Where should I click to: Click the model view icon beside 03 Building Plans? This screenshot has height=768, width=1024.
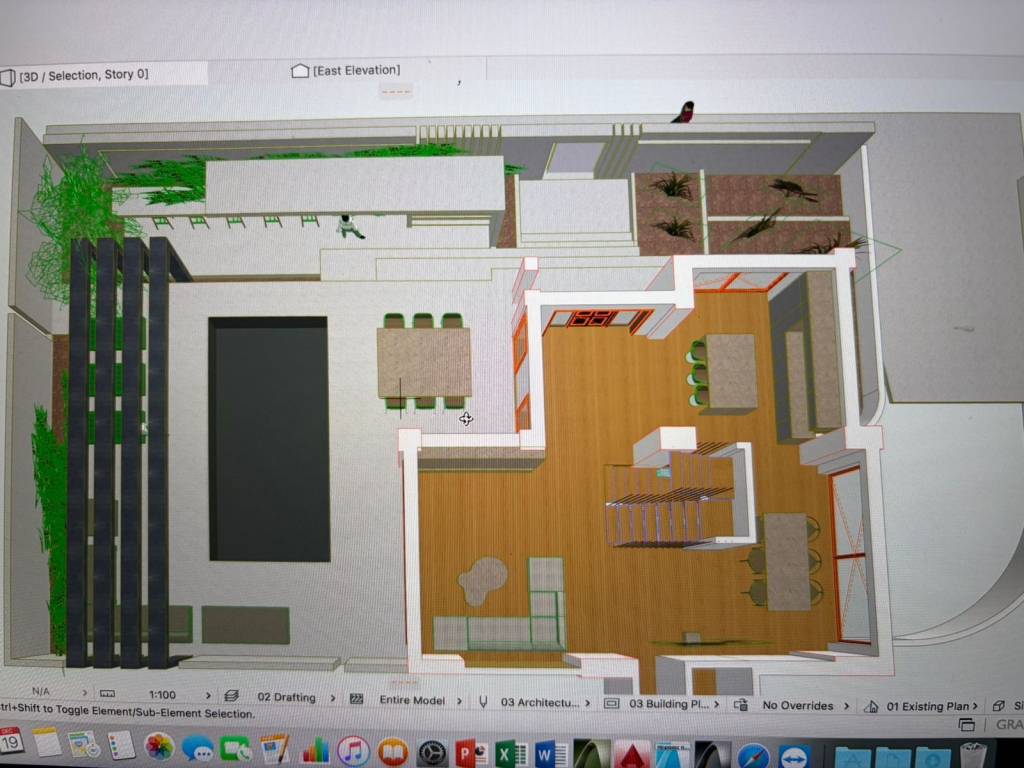[x=612, y=703]
